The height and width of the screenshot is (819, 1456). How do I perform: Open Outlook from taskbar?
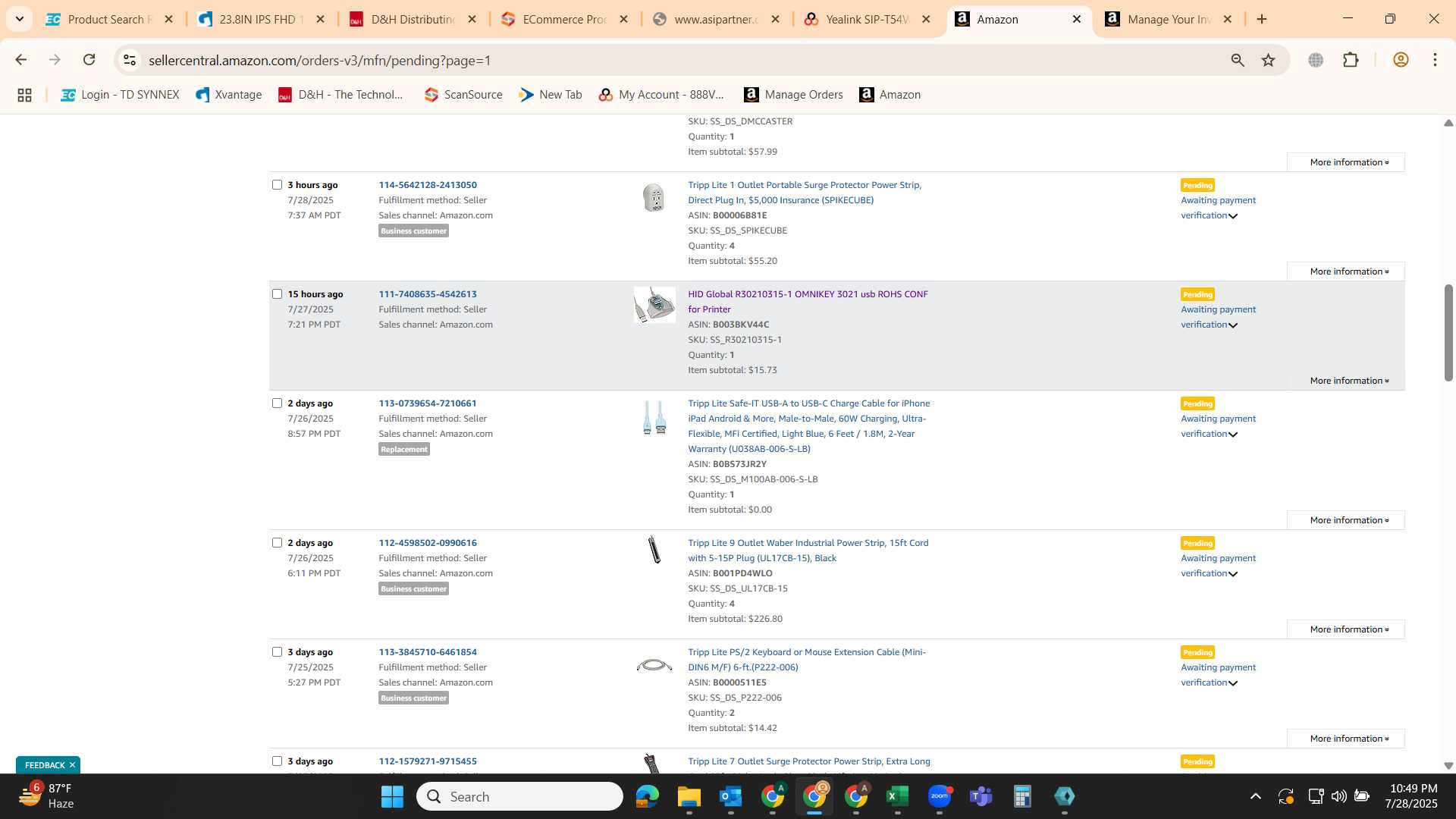(x=730, y=796)
